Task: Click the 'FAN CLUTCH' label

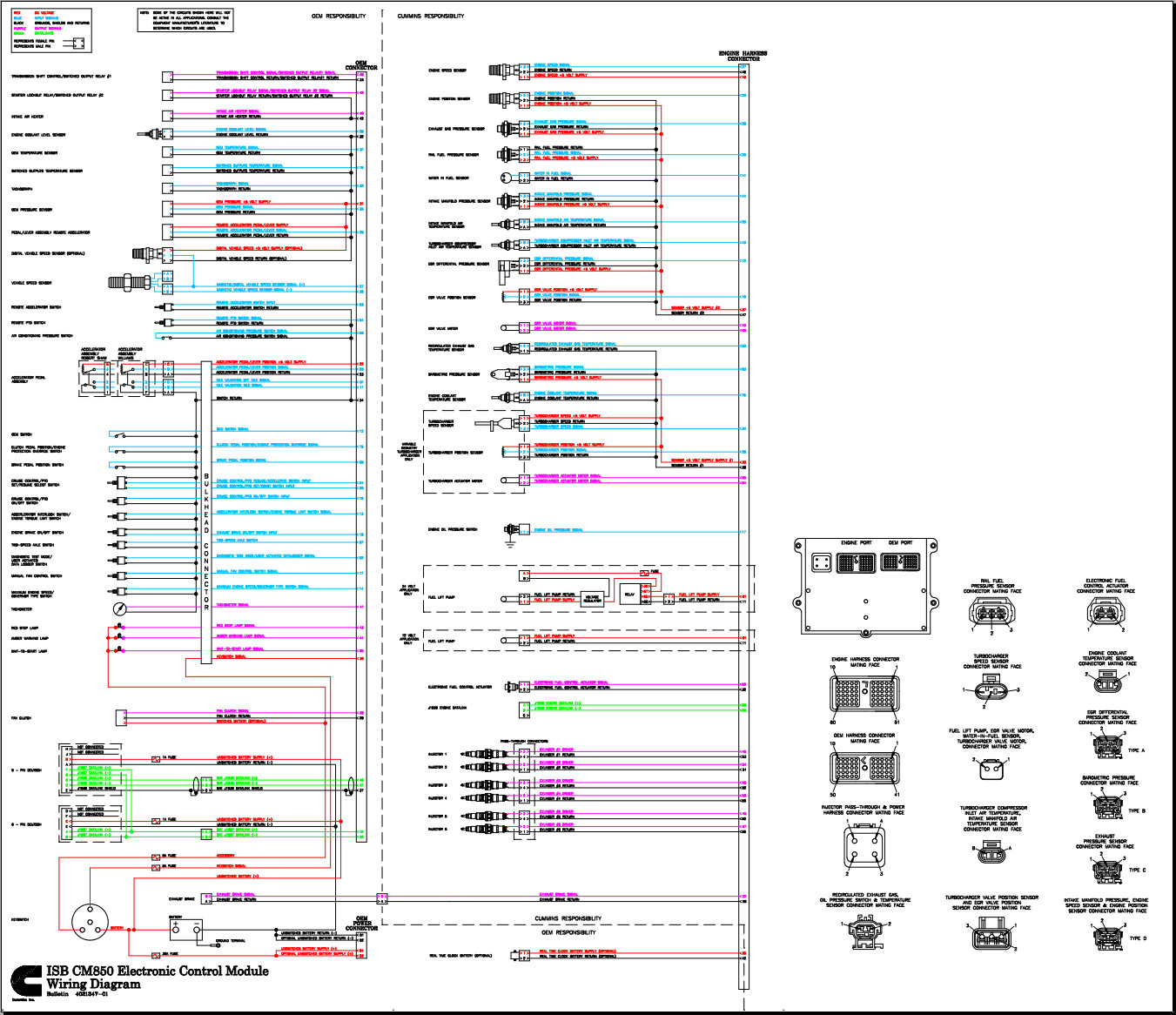Action: [x=21, y=718]
